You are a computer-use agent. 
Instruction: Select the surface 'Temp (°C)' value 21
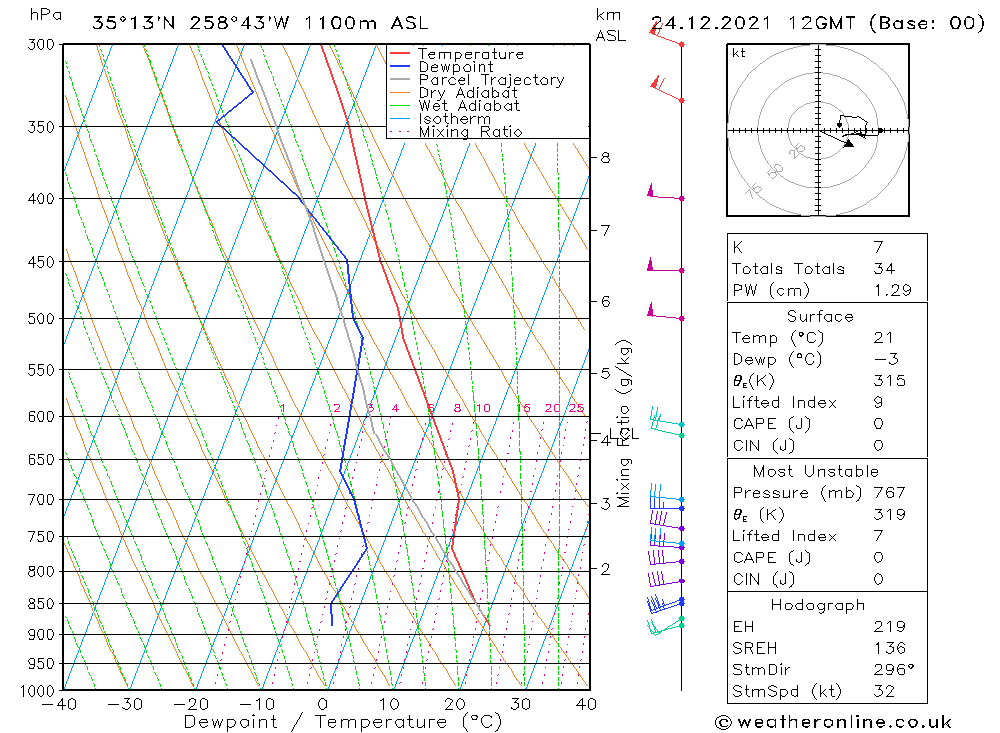pyautogui.click(x=884, y=337)
